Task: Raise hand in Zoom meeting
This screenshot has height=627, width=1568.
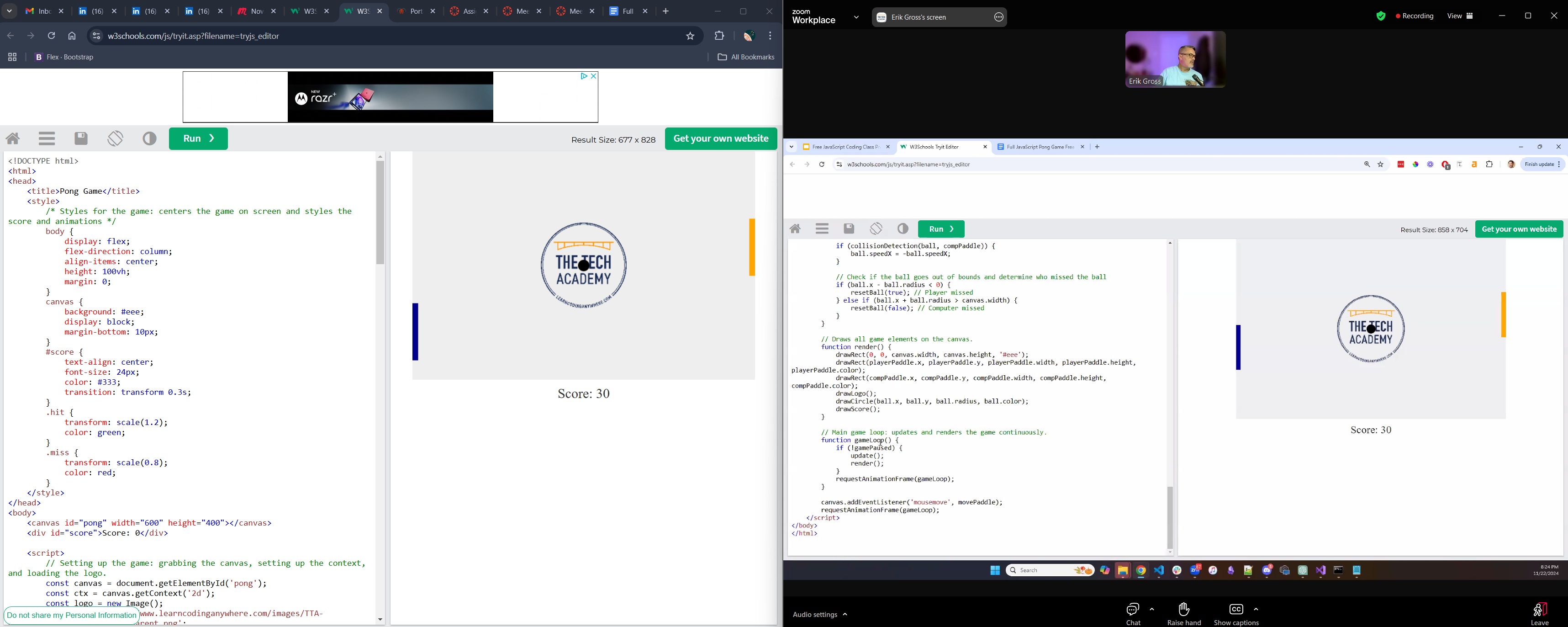Action: click(x=1184, y=614)
